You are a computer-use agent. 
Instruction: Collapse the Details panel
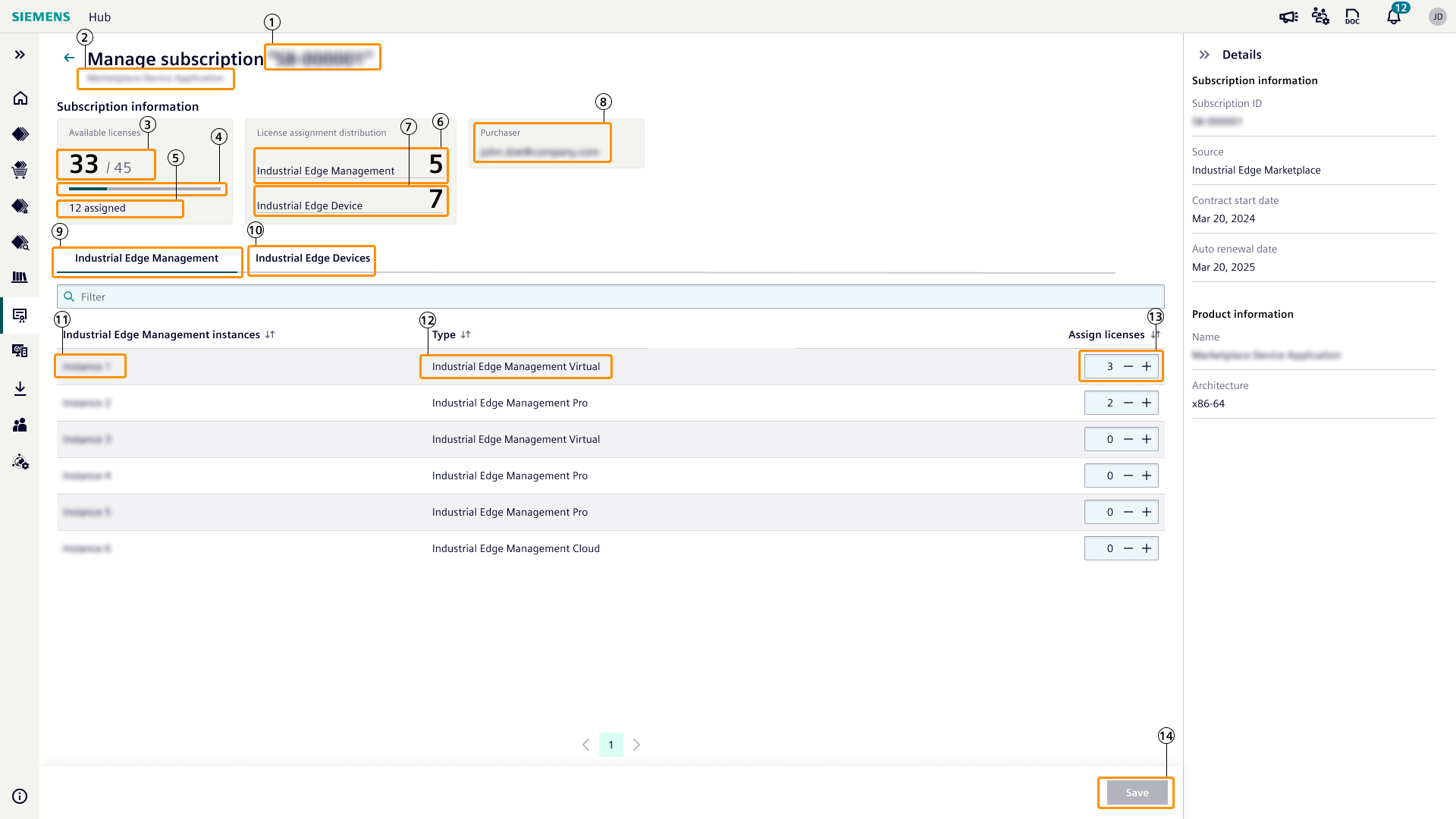pyautogui.click(x=1204, y=55)
